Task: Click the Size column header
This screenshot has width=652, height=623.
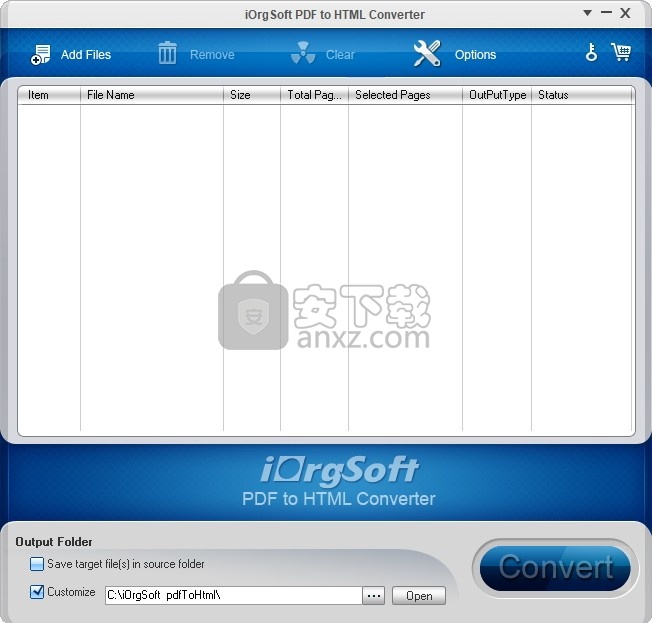Action: (x=252, y=95)
